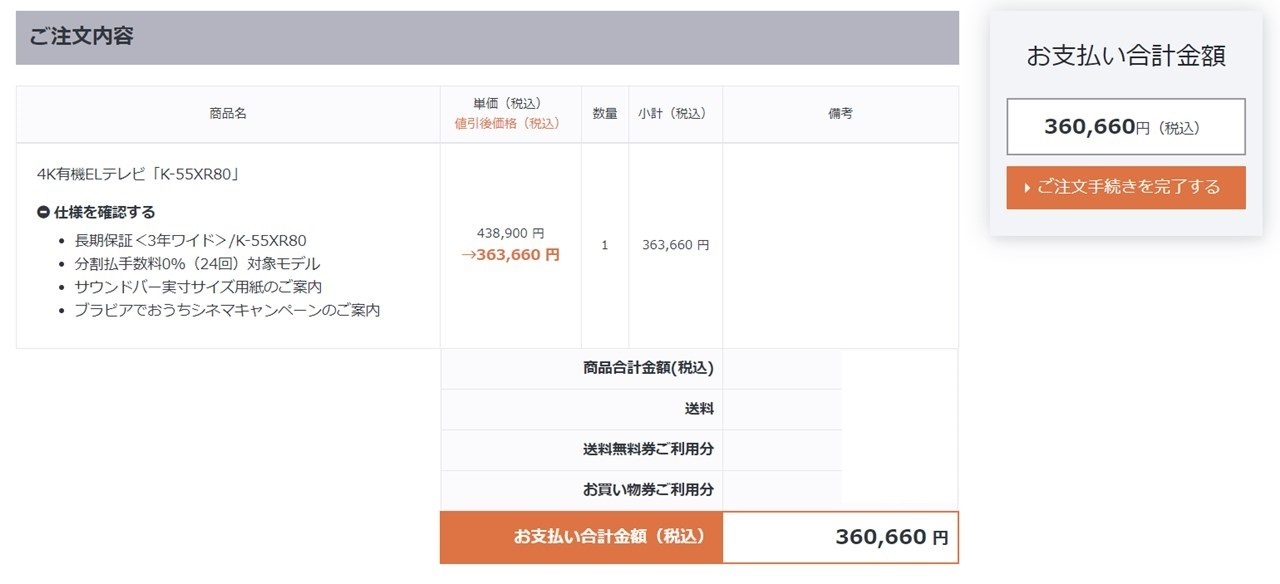
Task: Collapse the 仕様を確認する specifications section
Action: click(96, 212)
